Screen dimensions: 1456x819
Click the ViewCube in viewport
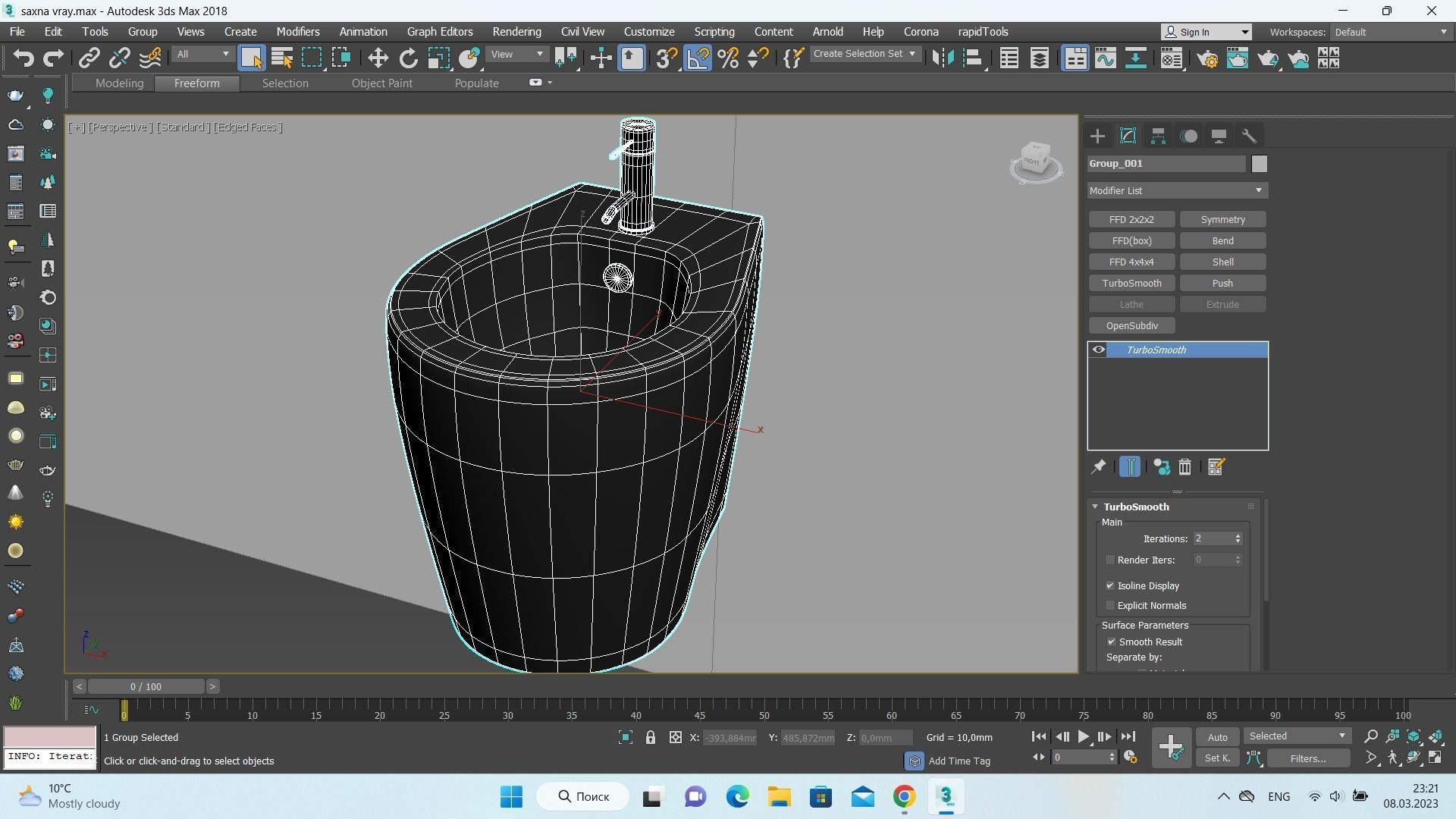(1035, 162)
